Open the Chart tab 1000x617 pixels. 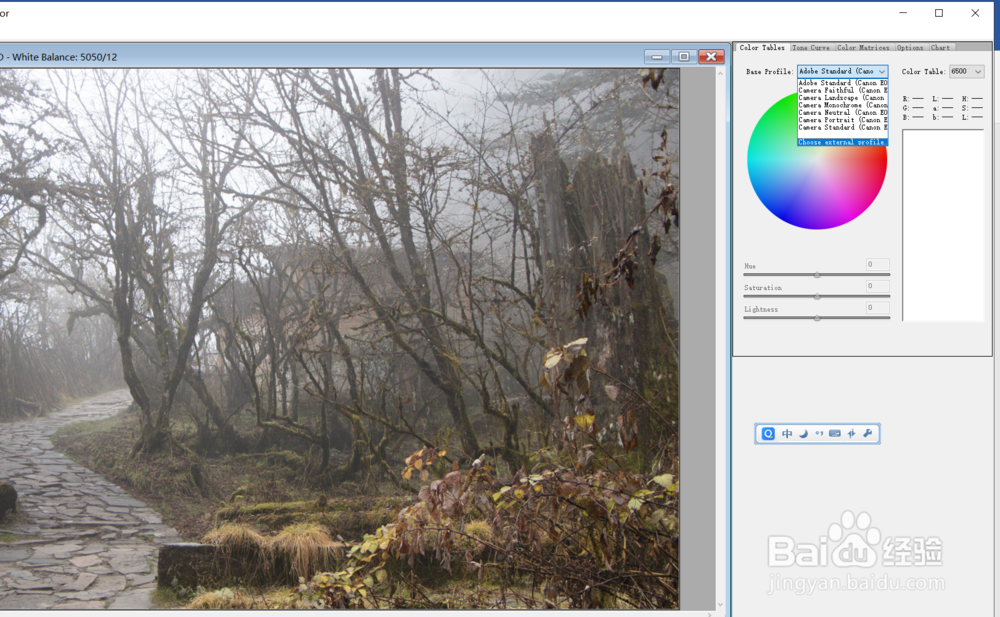pos(941,48)
